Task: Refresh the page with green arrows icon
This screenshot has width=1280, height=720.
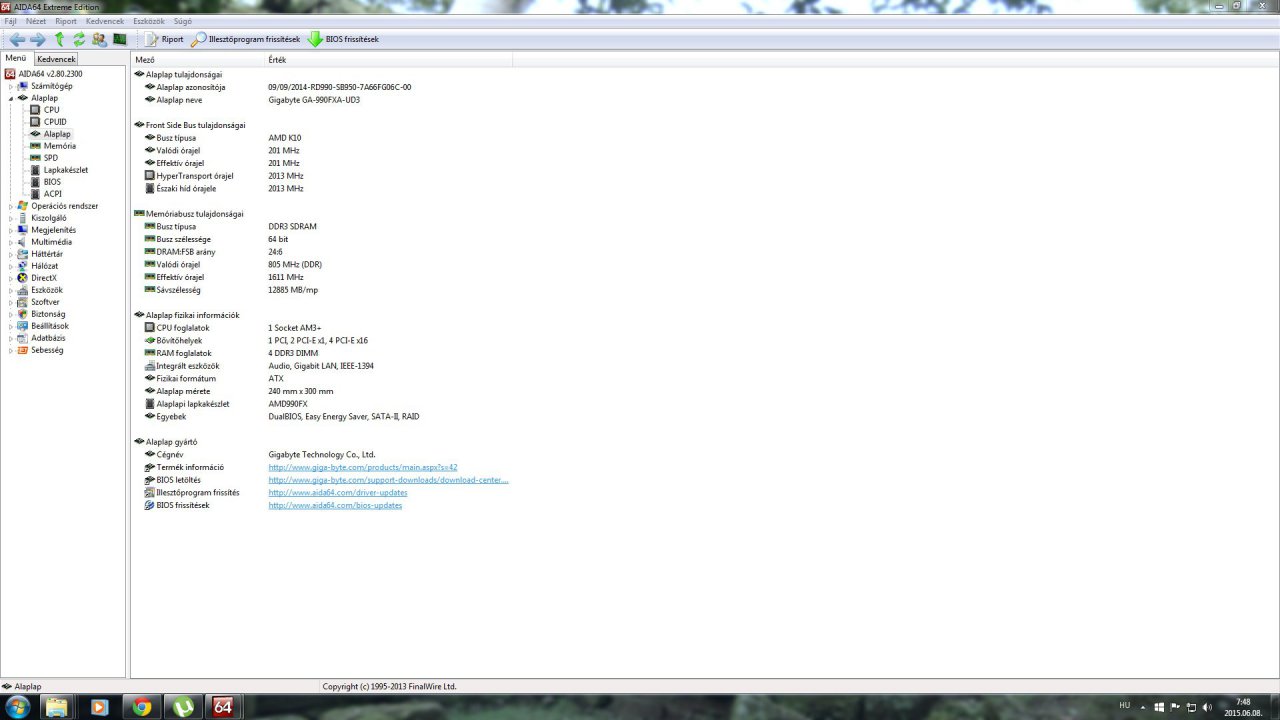Action: tap(79, 39)
